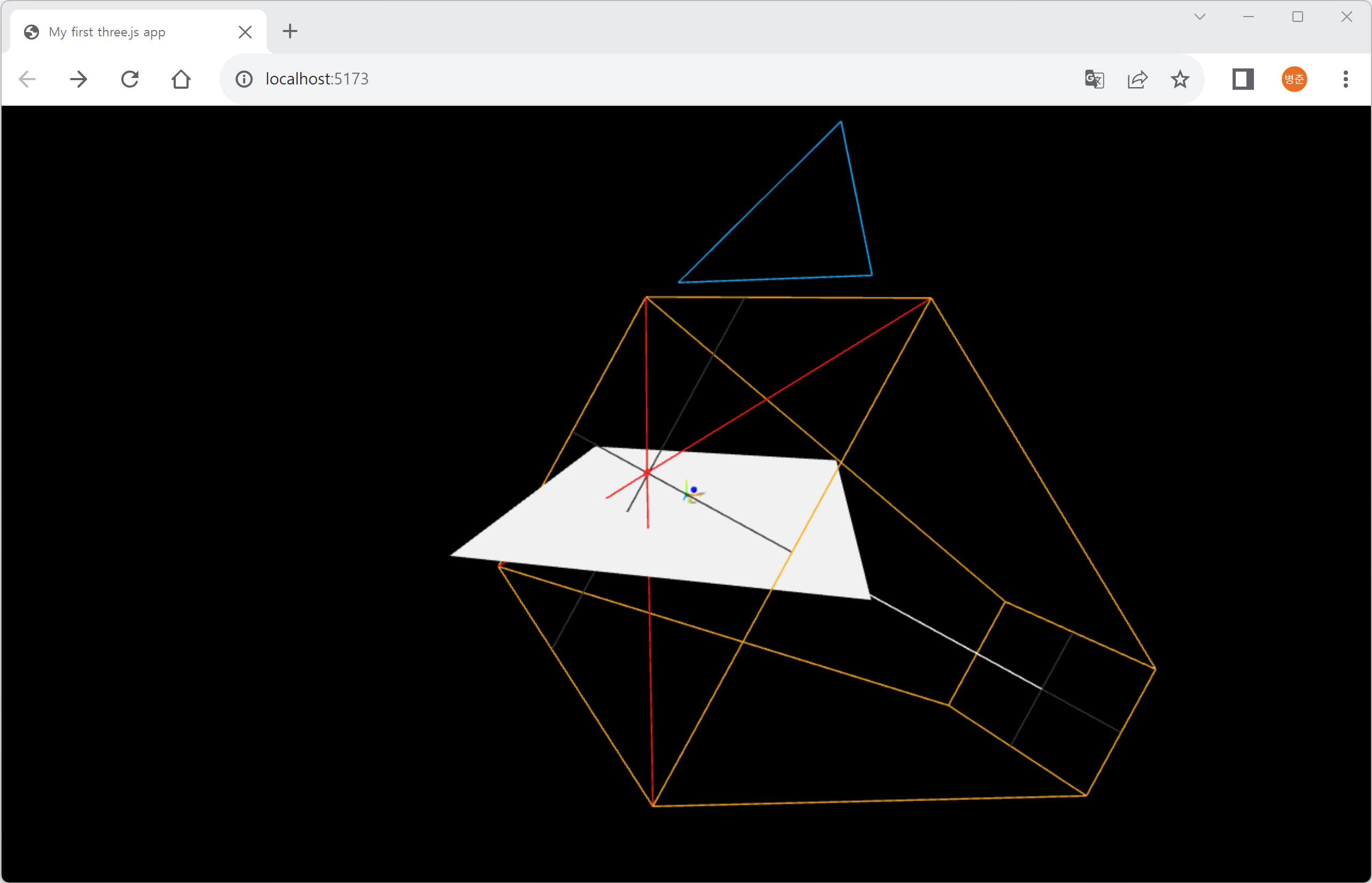The height and width of the screenshot is (883, 1372).
Task: Toggle the browser side panel
Action: (1243, 79)
